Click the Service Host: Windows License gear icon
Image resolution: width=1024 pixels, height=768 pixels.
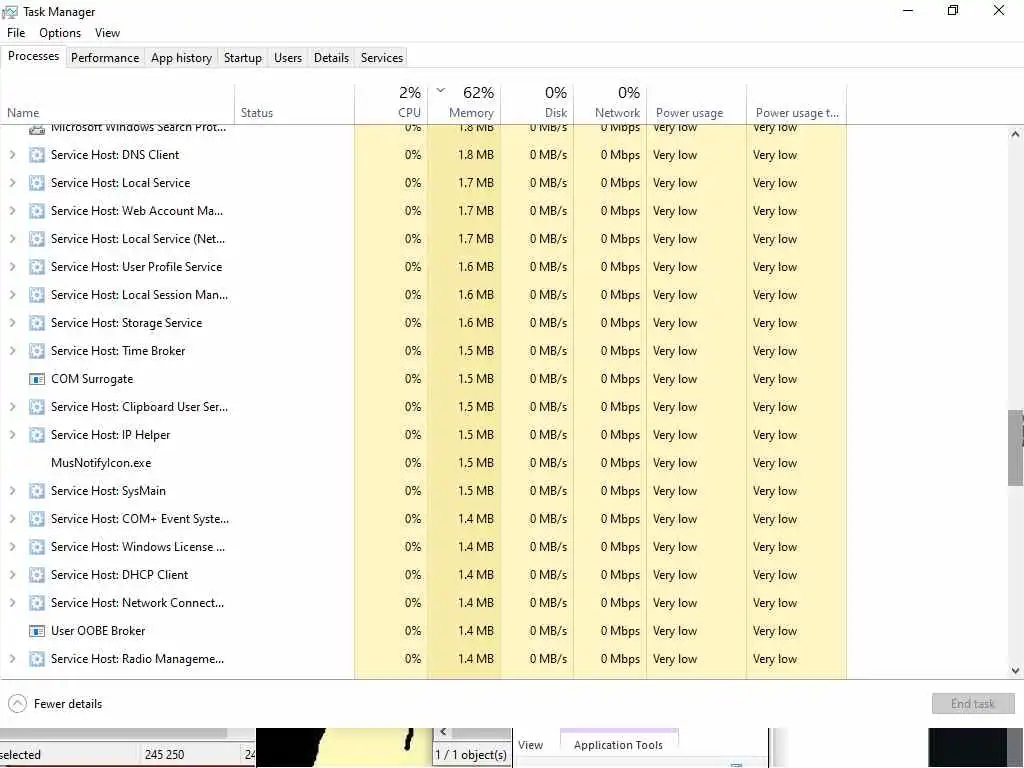coord(37,547)
